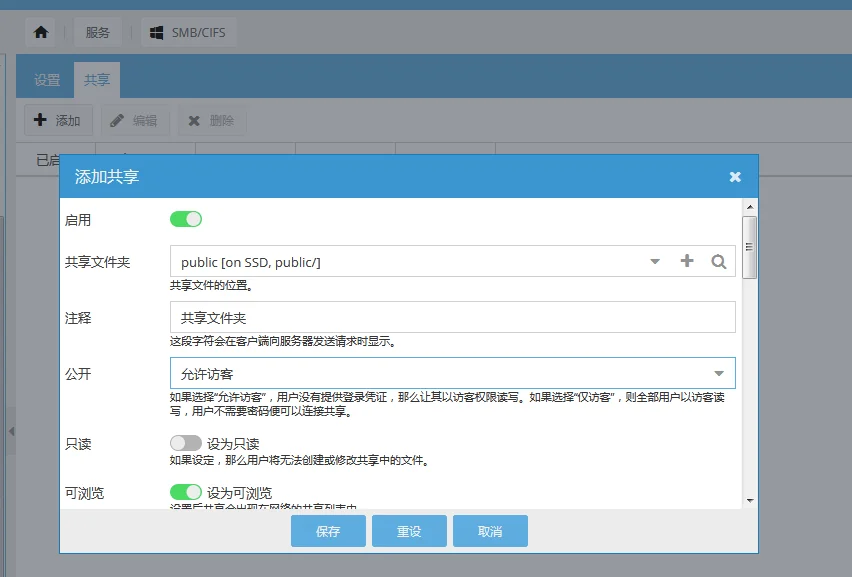This screenshot has height=577, width=852.
Task: Toggle the 启用 switch
Action: click(x=186, y=219)
